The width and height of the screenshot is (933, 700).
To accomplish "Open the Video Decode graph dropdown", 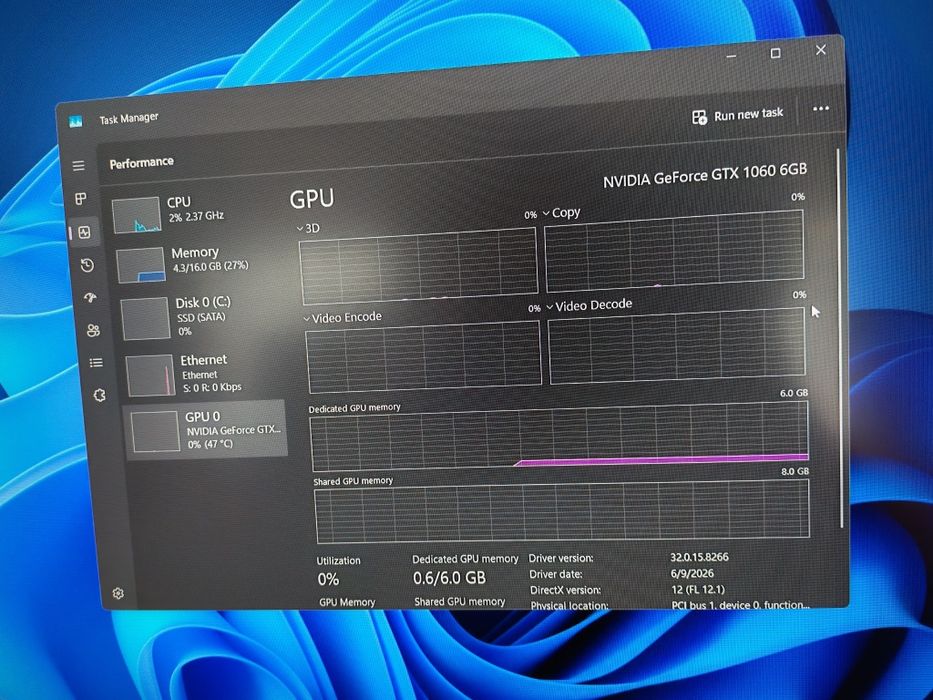I will click(x=550, y=307).
